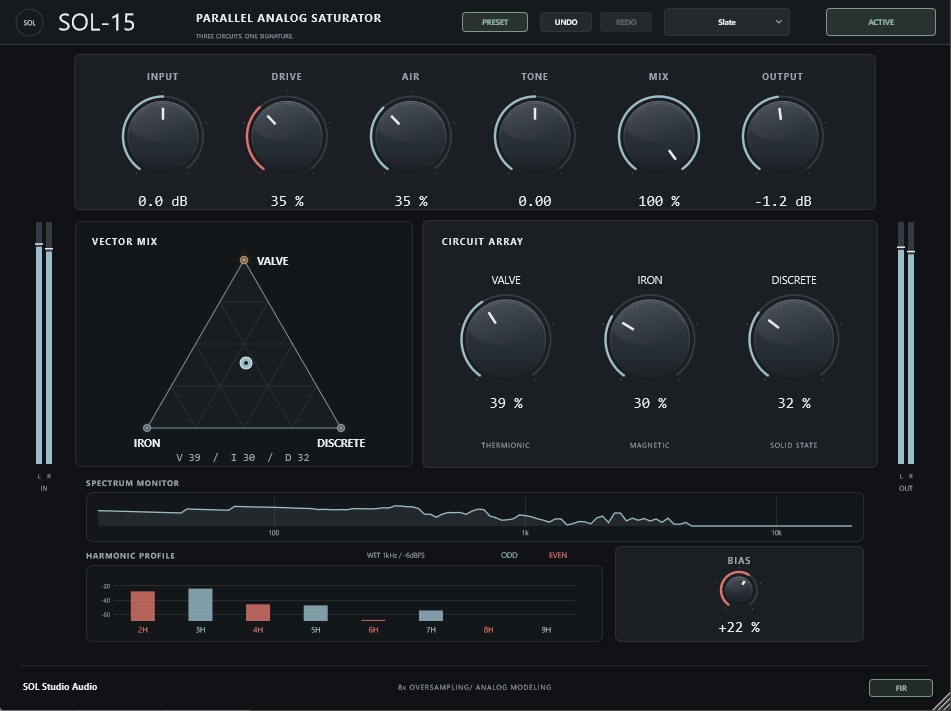This screenshot has height=711, width=951.
Task: Click the air value 35 % under AIR
Action: click(x=411, y=201)
